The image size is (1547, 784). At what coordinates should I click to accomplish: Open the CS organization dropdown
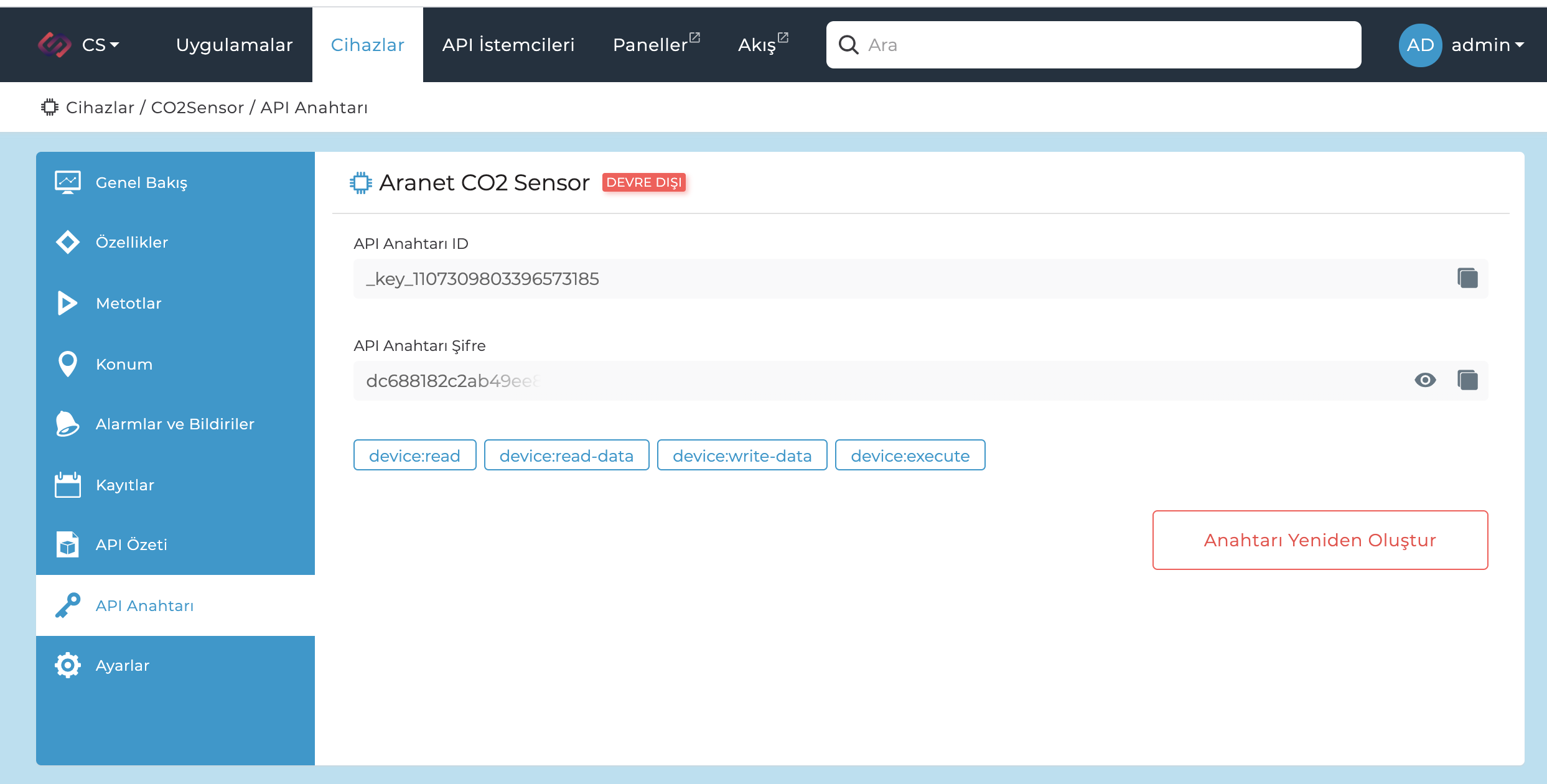point(100,45)
